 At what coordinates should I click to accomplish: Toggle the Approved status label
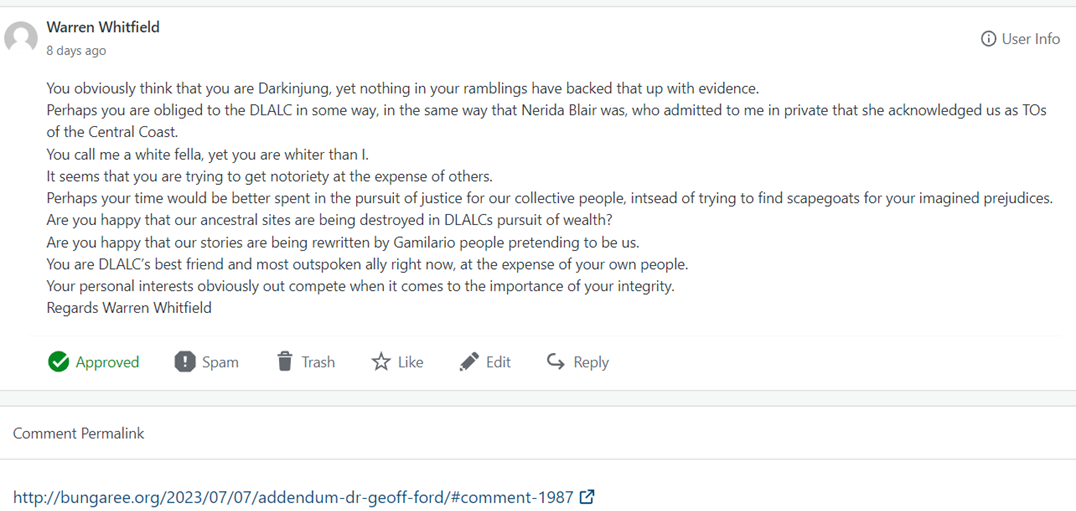click(107, 362)
